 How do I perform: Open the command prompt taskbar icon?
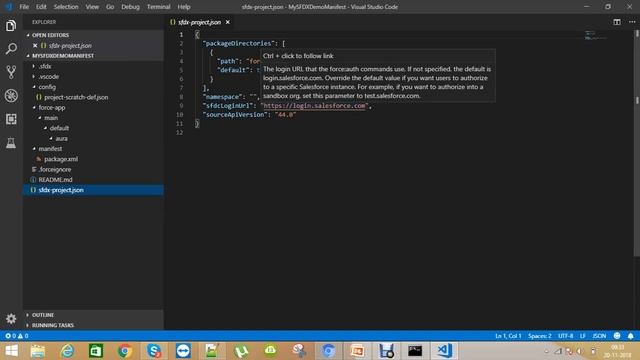click(415, 351)
